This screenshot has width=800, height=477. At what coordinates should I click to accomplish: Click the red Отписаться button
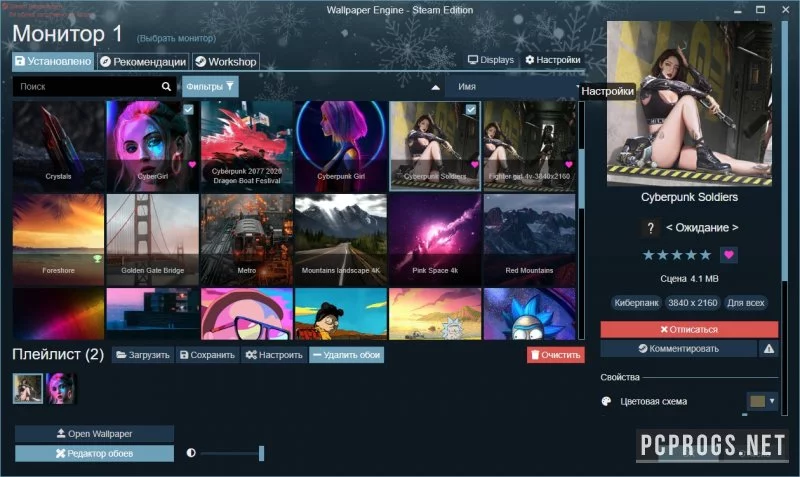pyautogui.click(x=689, y=330)
